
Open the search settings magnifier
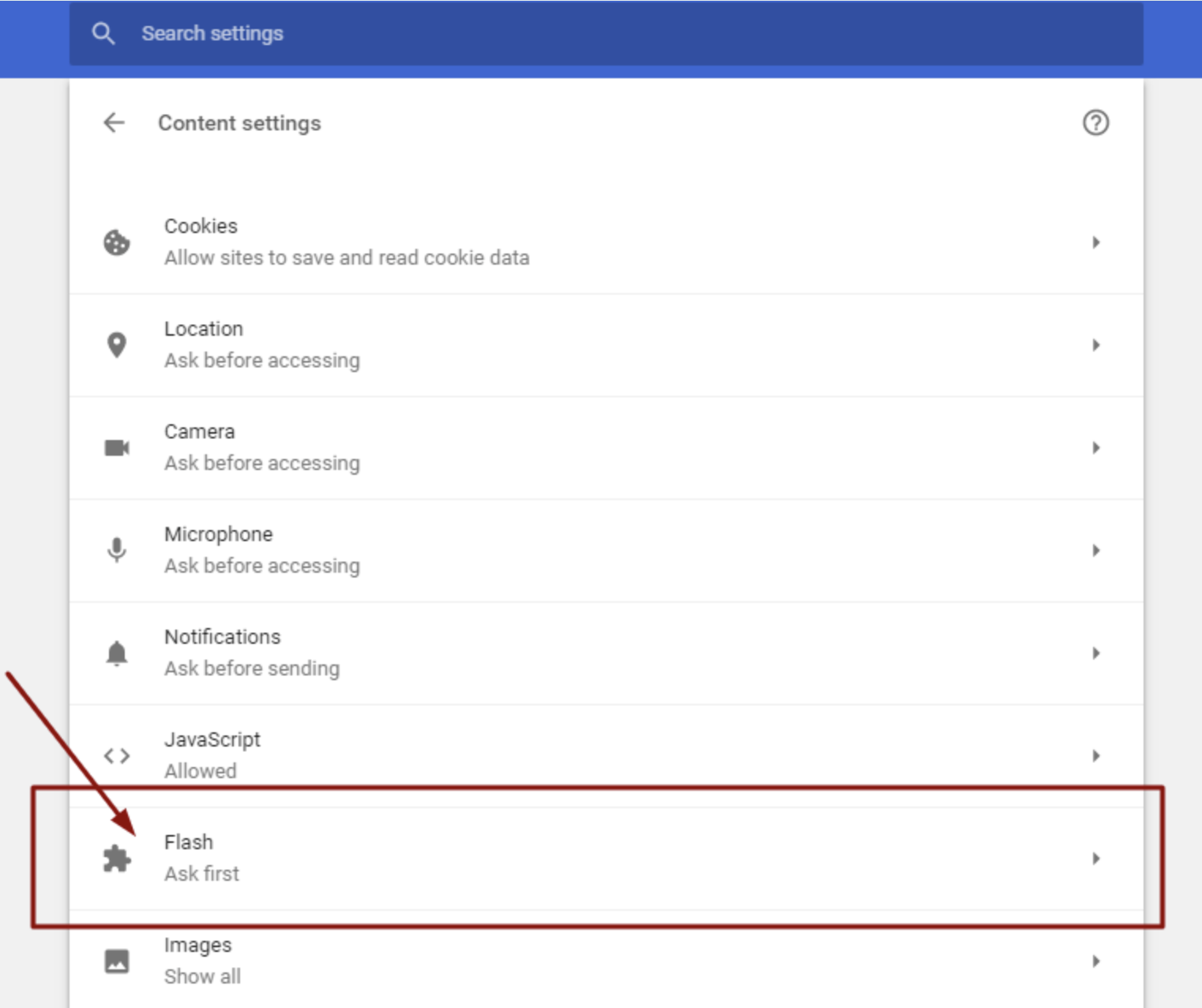pos(103,33)
